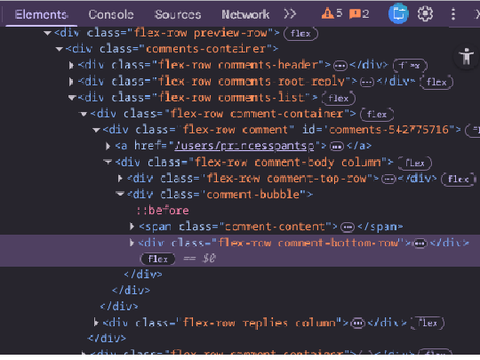480x360 pixels.
Task: Switch to the Network tab
Action: pyautogui.click(x=245, y=14)
